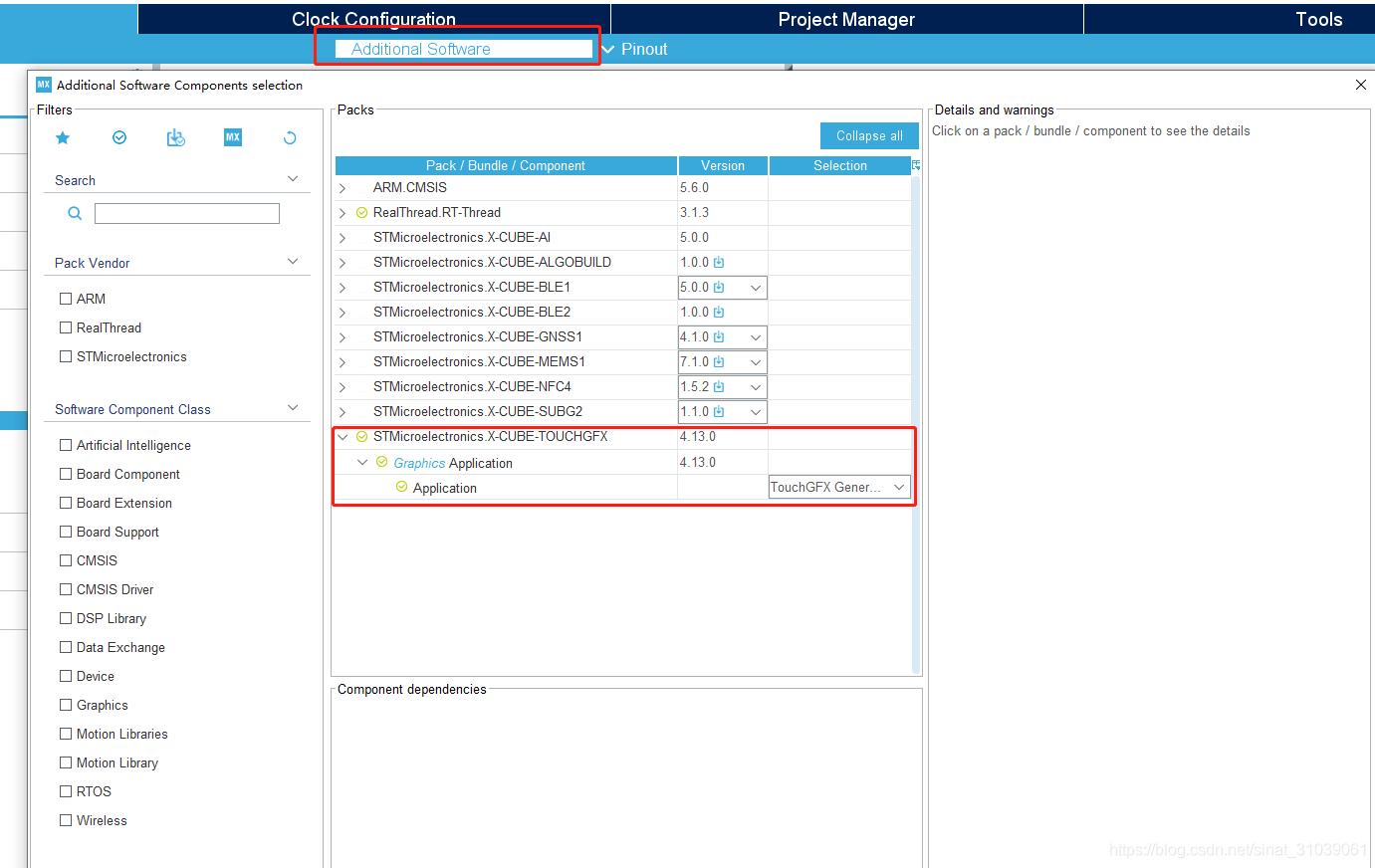Check the Board Extension filter
Viewport: 1375px width, 868px height.
66,503
